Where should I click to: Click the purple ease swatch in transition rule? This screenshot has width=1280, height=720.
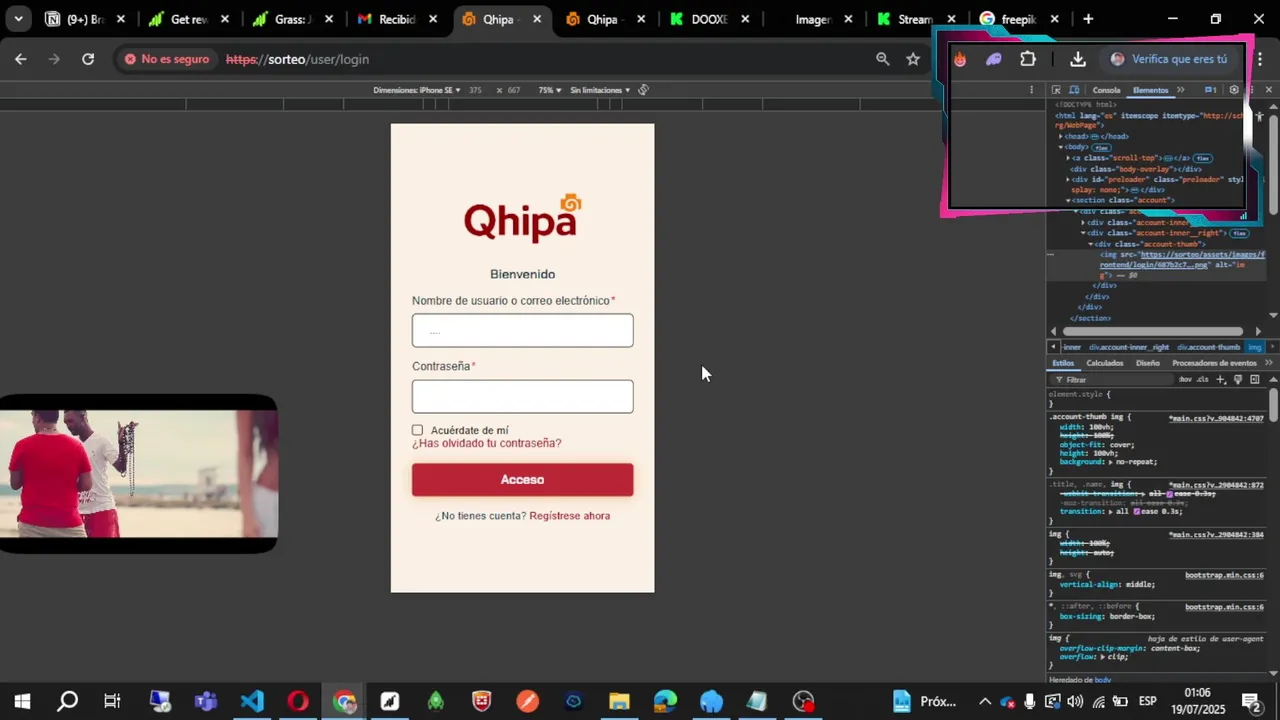[1136, 511]
